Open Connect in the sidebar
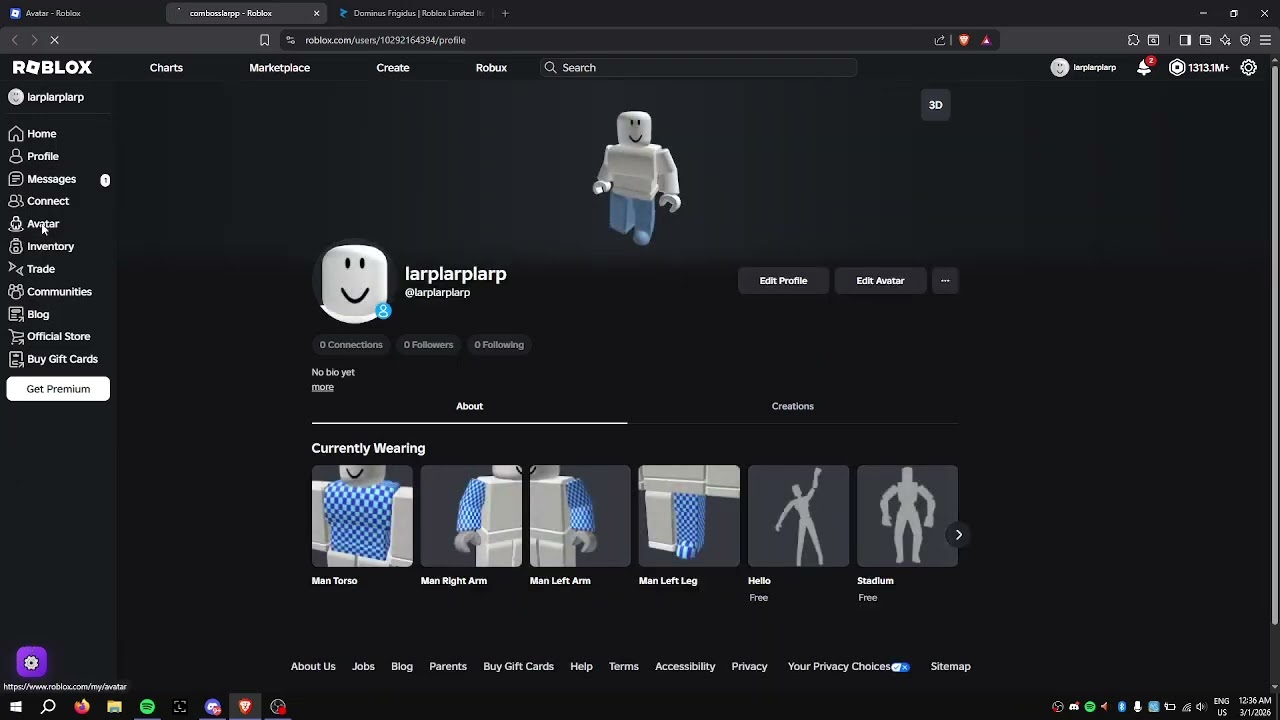1280x720 pixels. pyautogui.click(x=47, y=201)
